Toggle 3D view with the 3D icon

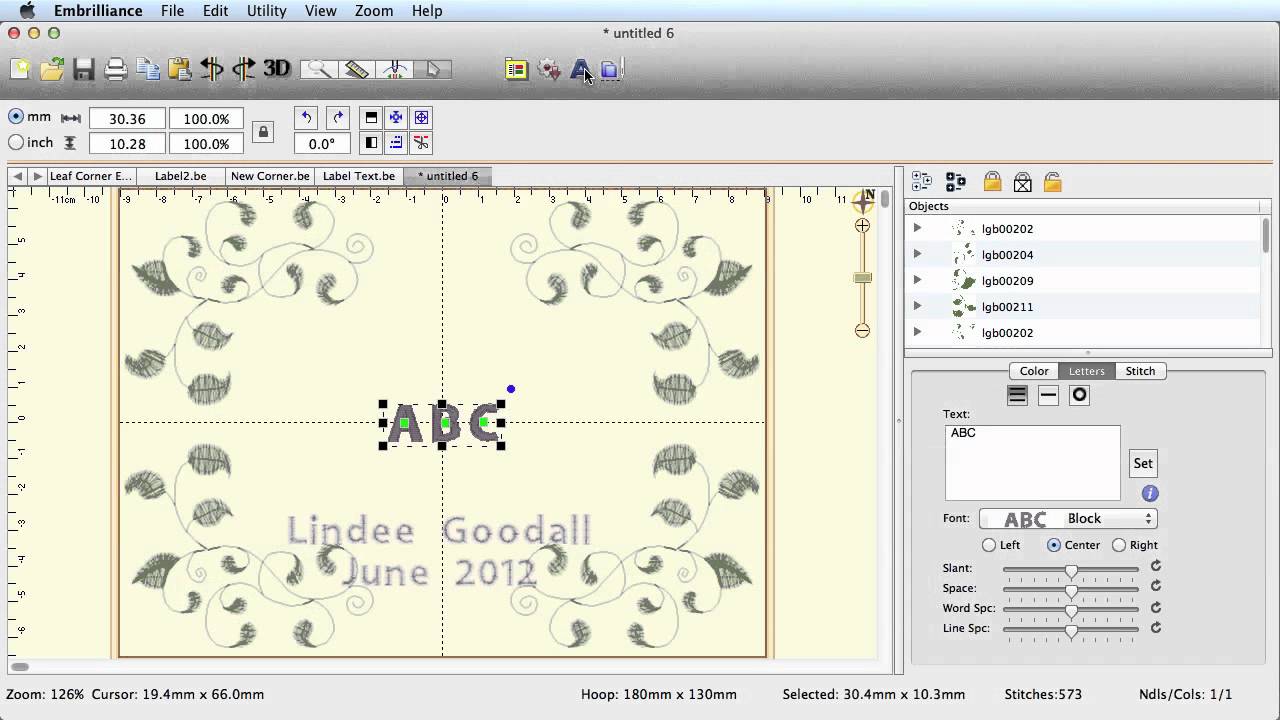276,69
